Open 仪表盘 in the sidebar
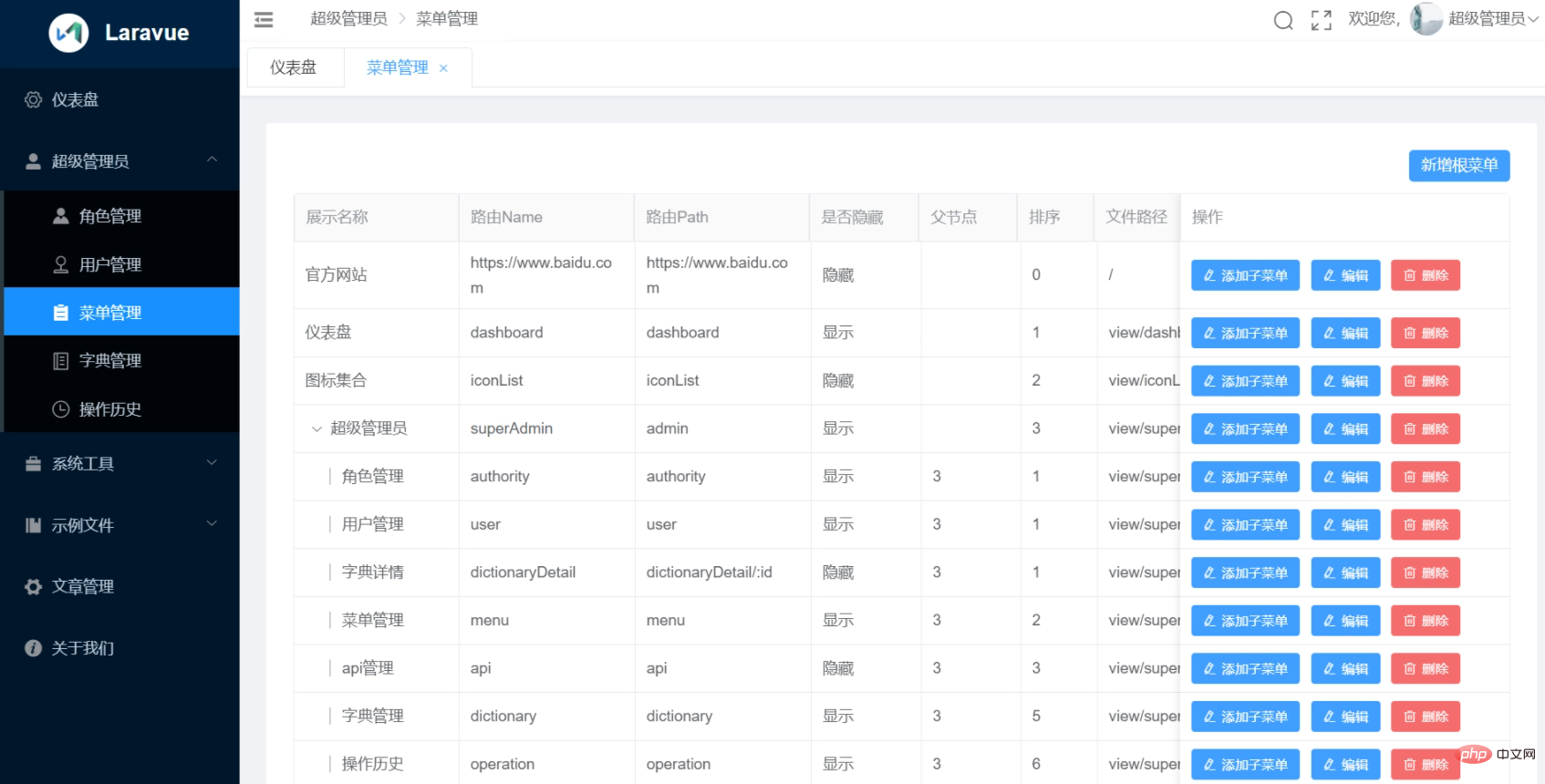 point(75,99)
